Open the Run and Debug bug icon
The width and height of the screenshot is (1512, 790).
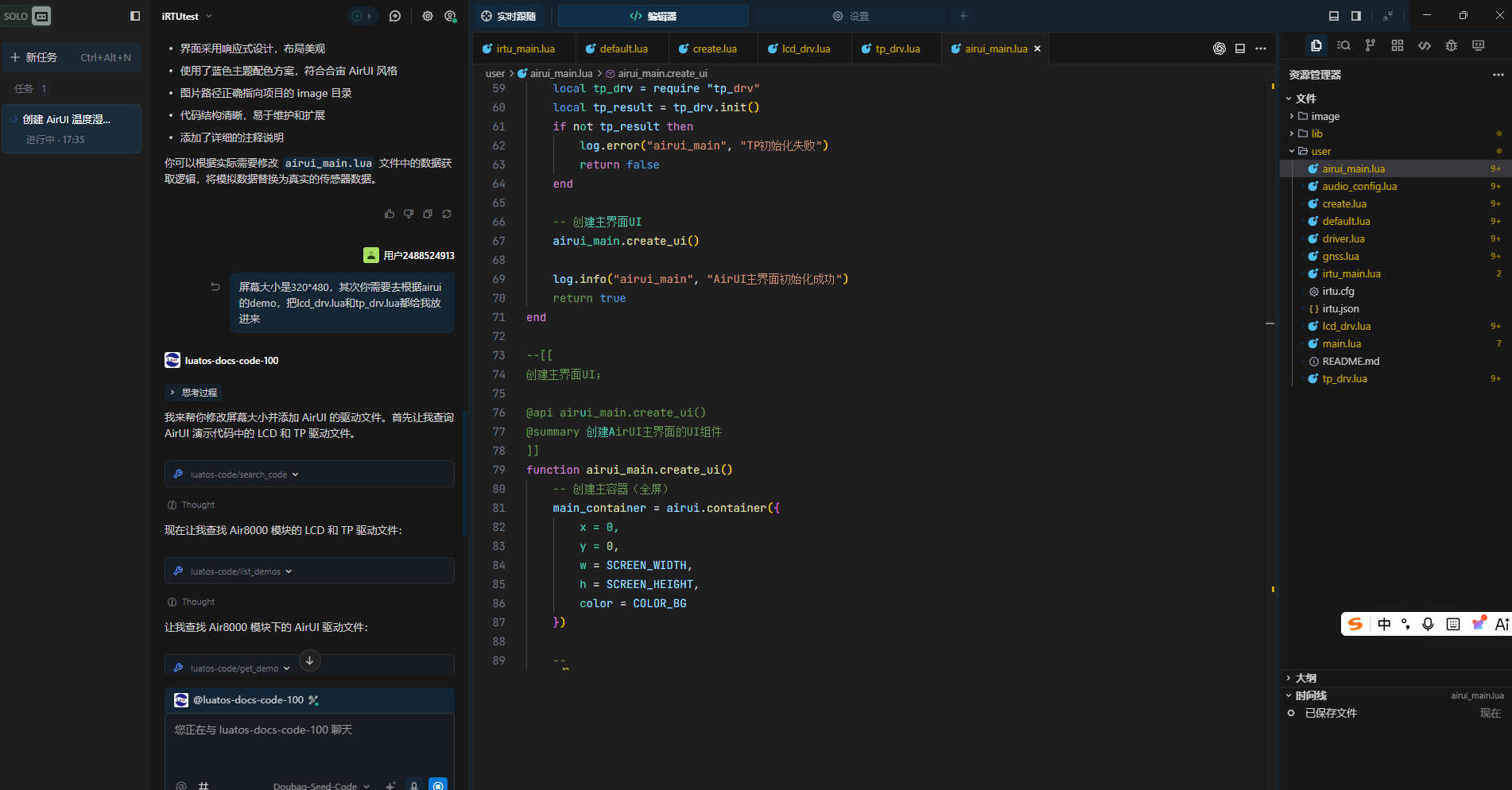(1452, 45)
